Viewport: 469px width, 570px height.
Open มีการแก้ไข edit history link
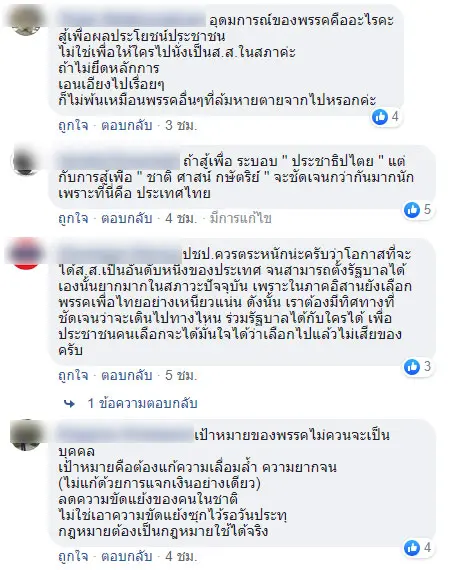click(x=241, y=218)
